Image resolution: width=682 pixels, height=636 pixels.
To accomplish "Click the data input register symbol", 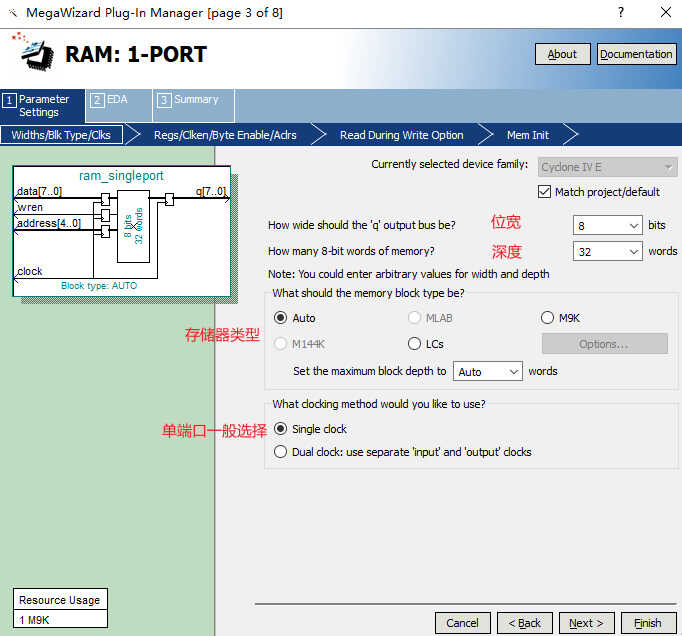I will (105, 200).
